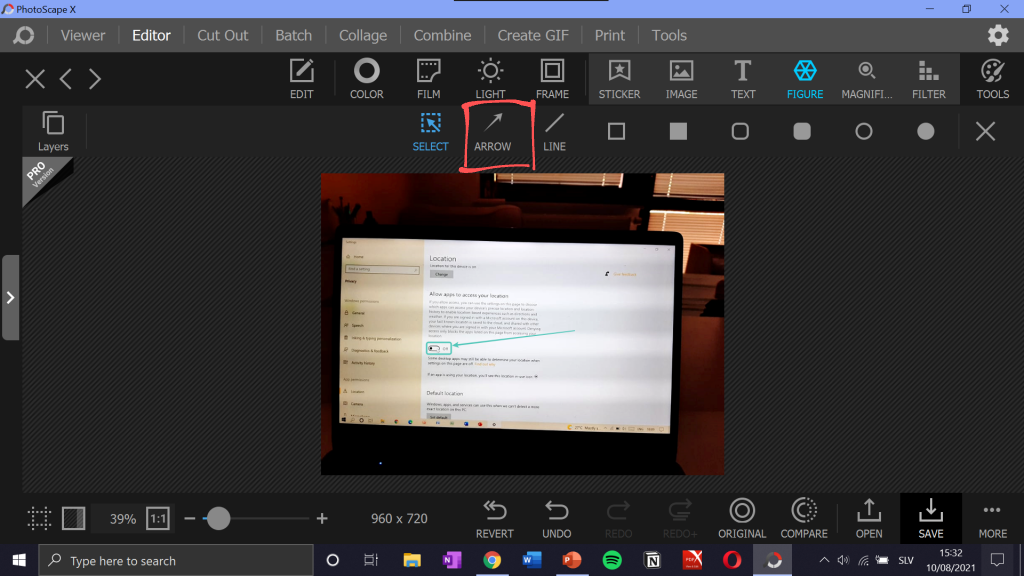Click the PhotoScape home logo icon

coord(24,35)
